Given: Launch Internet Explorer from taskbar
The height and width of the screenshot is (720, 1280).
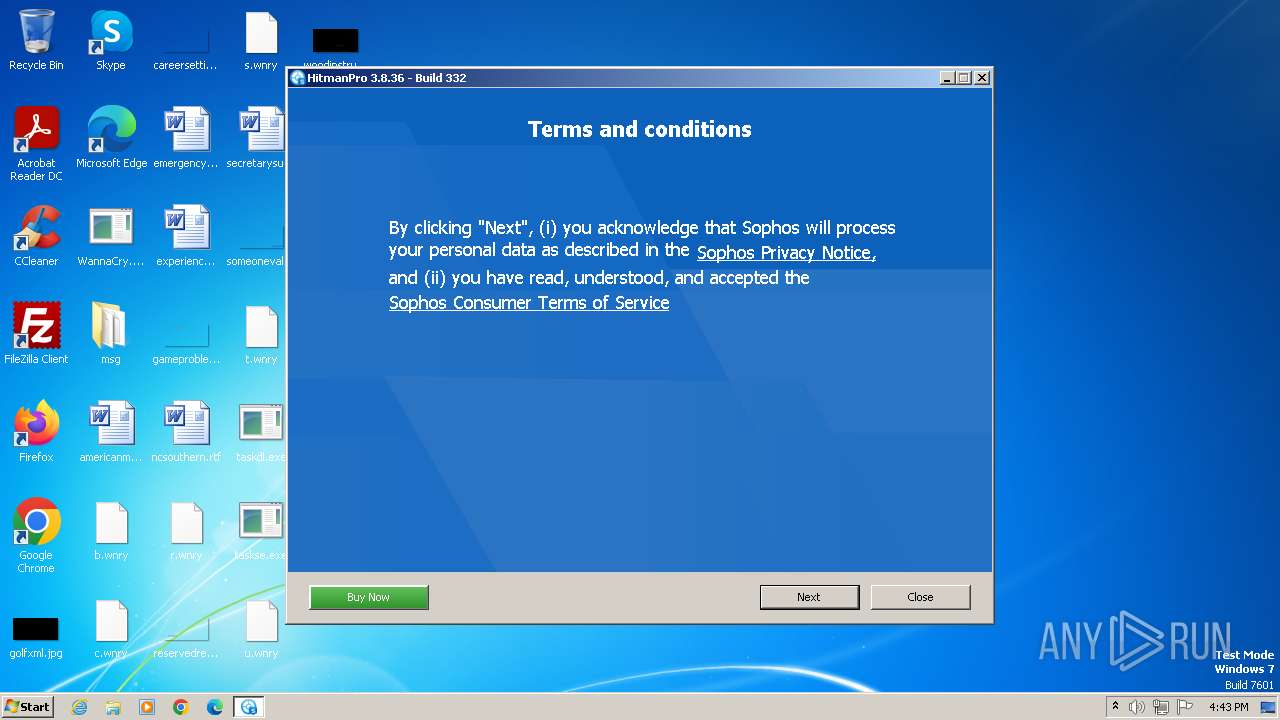Looking at the screenshot, I should tap(79, 707).
